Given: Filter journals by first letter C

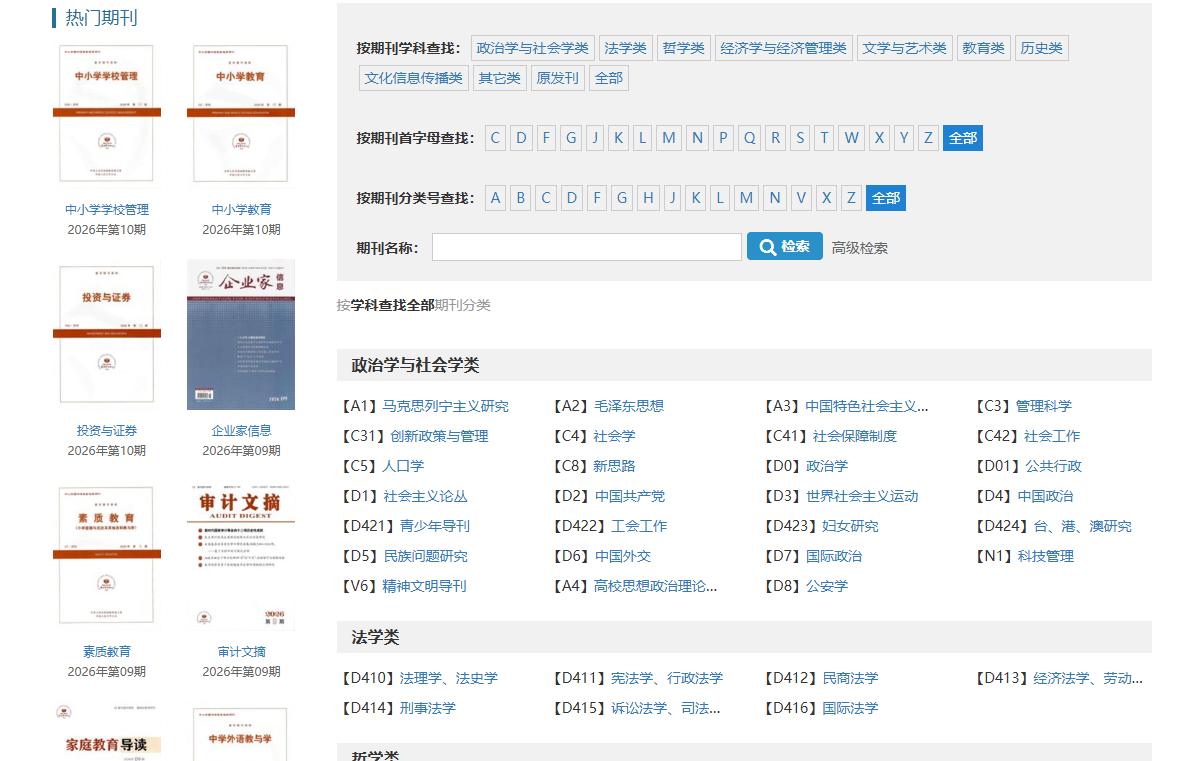Looking at the screenshot, I should (495, 138).
